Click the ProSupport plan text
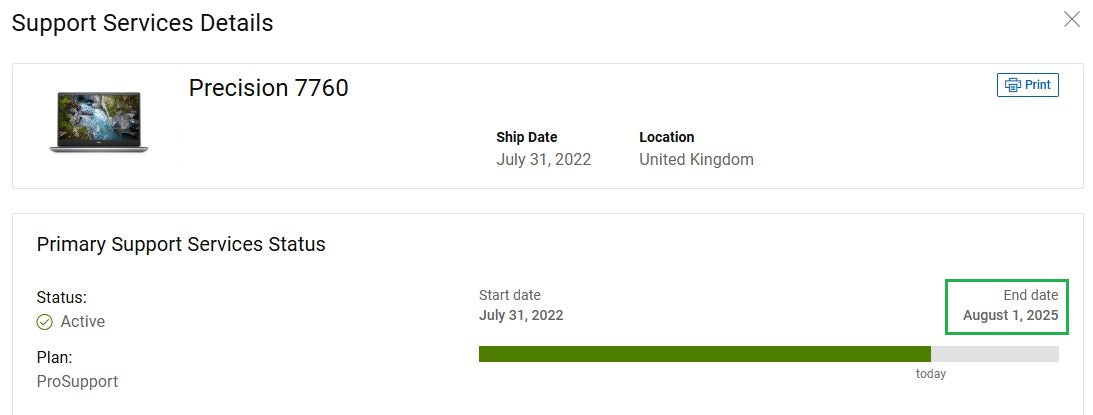 77,382
